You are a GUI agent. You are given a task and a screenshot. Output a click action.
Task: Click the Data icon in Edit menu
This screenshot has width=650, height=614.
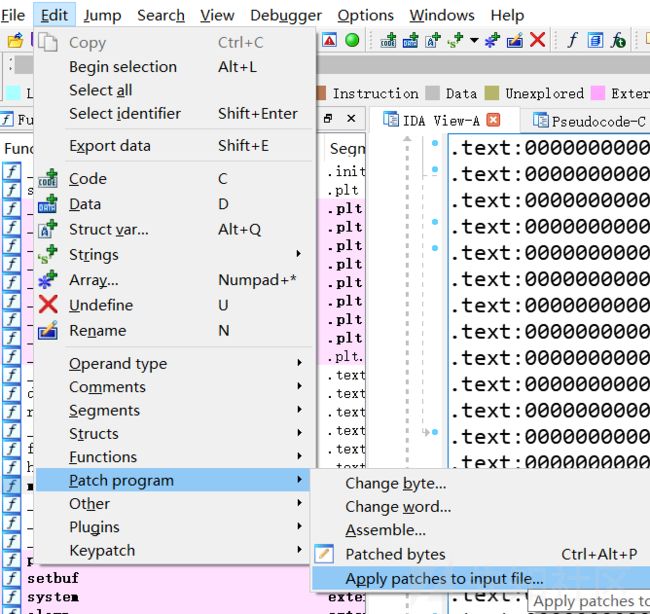[x=48, y=204]
